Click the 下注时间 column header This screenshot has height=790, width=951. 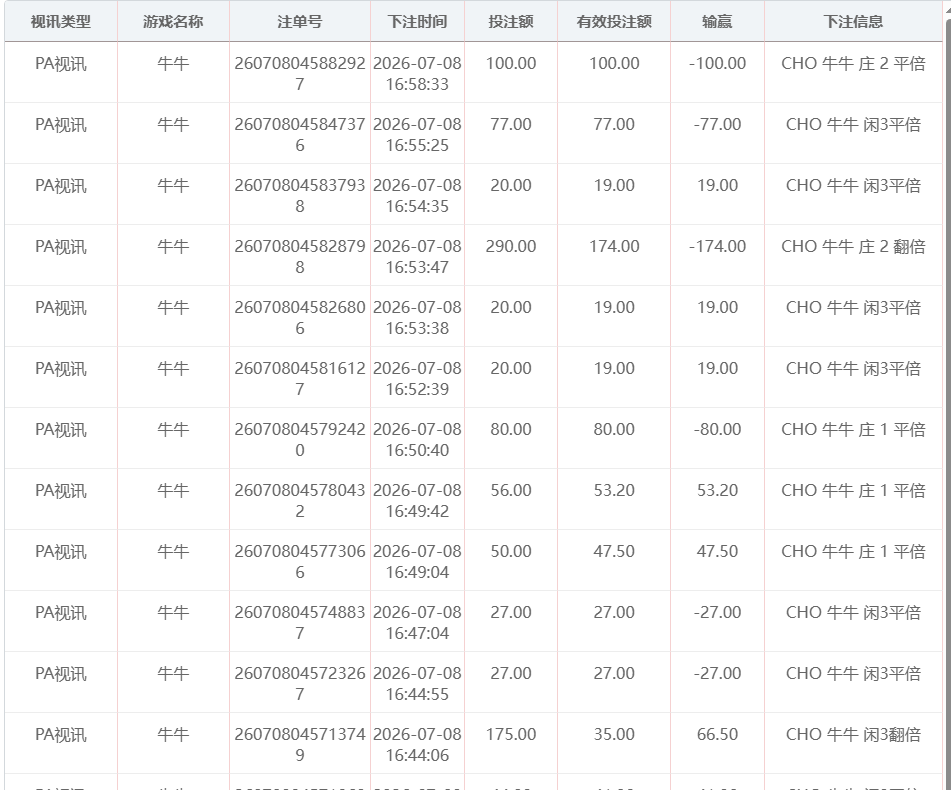[x=417, y=22]
